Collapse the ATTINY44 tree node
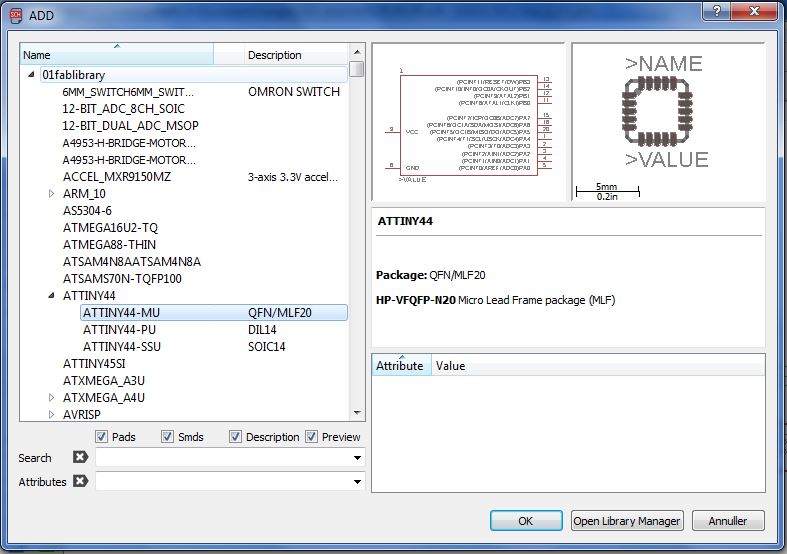The width and height of the screenshot is (787, 554). (51, 296)
